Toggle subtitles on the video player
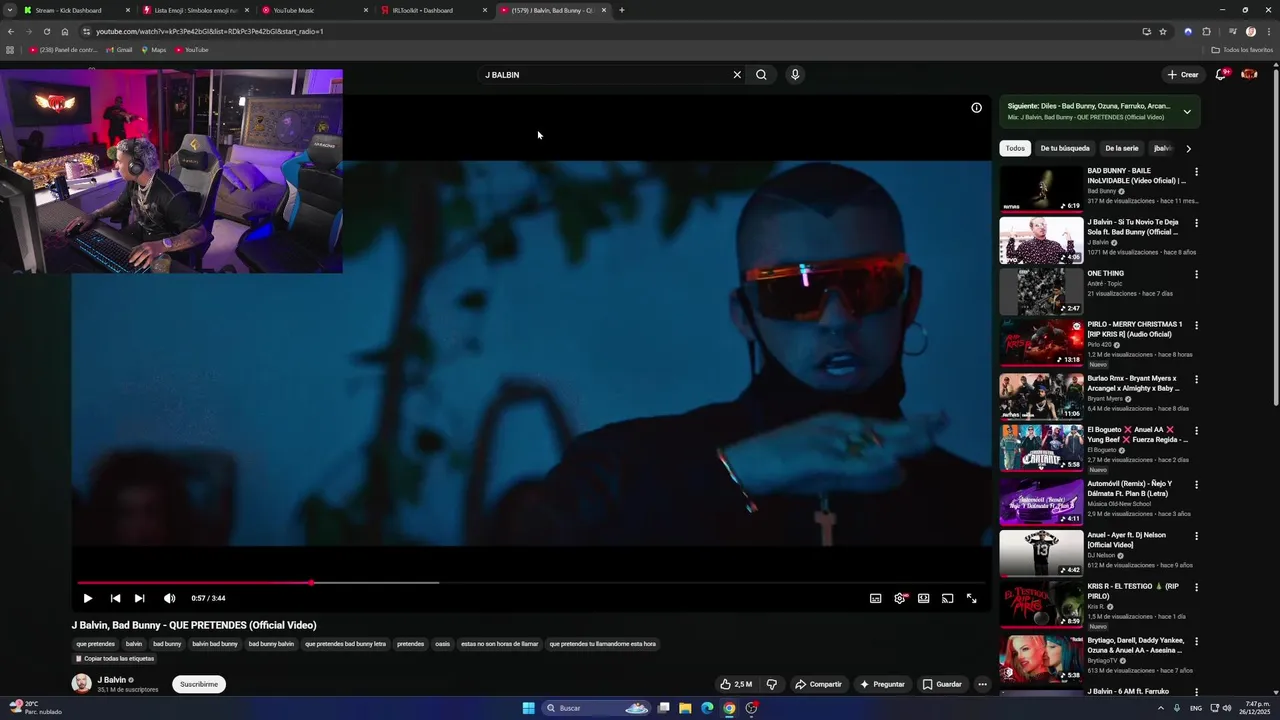This screenshot has height=720, width=1280. tap(875, 598)
